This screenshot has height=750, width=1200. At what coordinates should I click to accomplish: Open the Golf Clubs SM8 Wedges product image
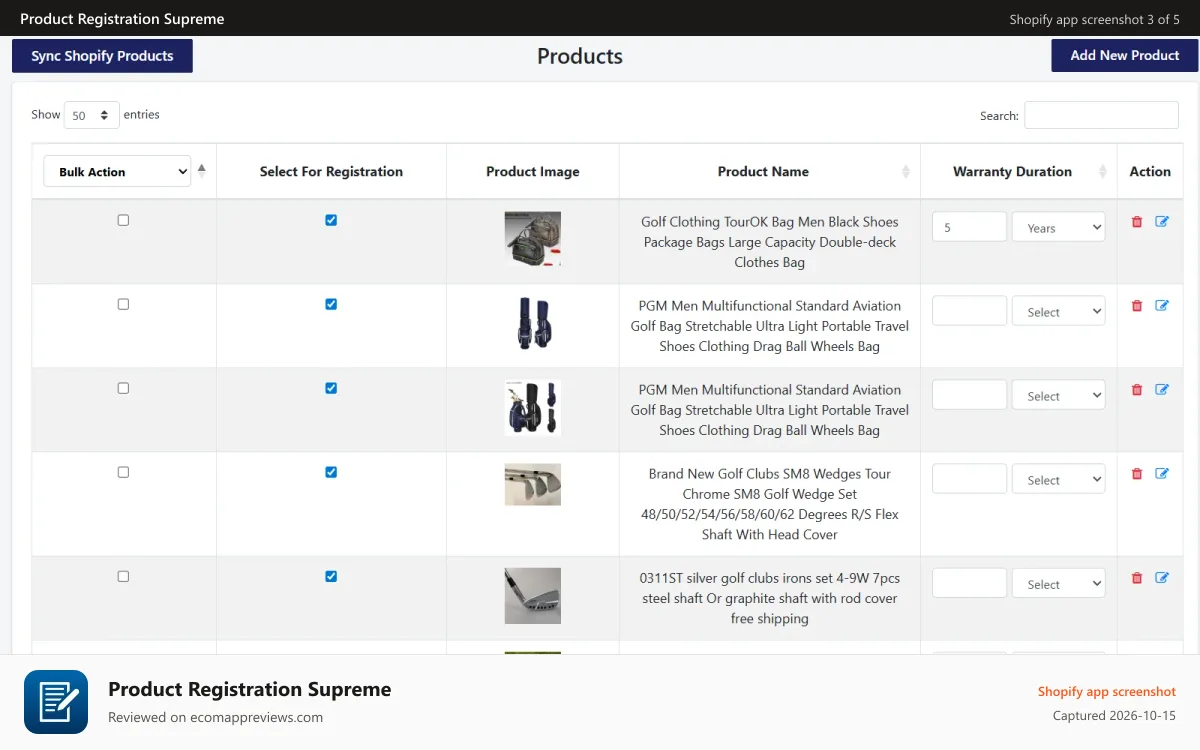(x=533, y=484)
